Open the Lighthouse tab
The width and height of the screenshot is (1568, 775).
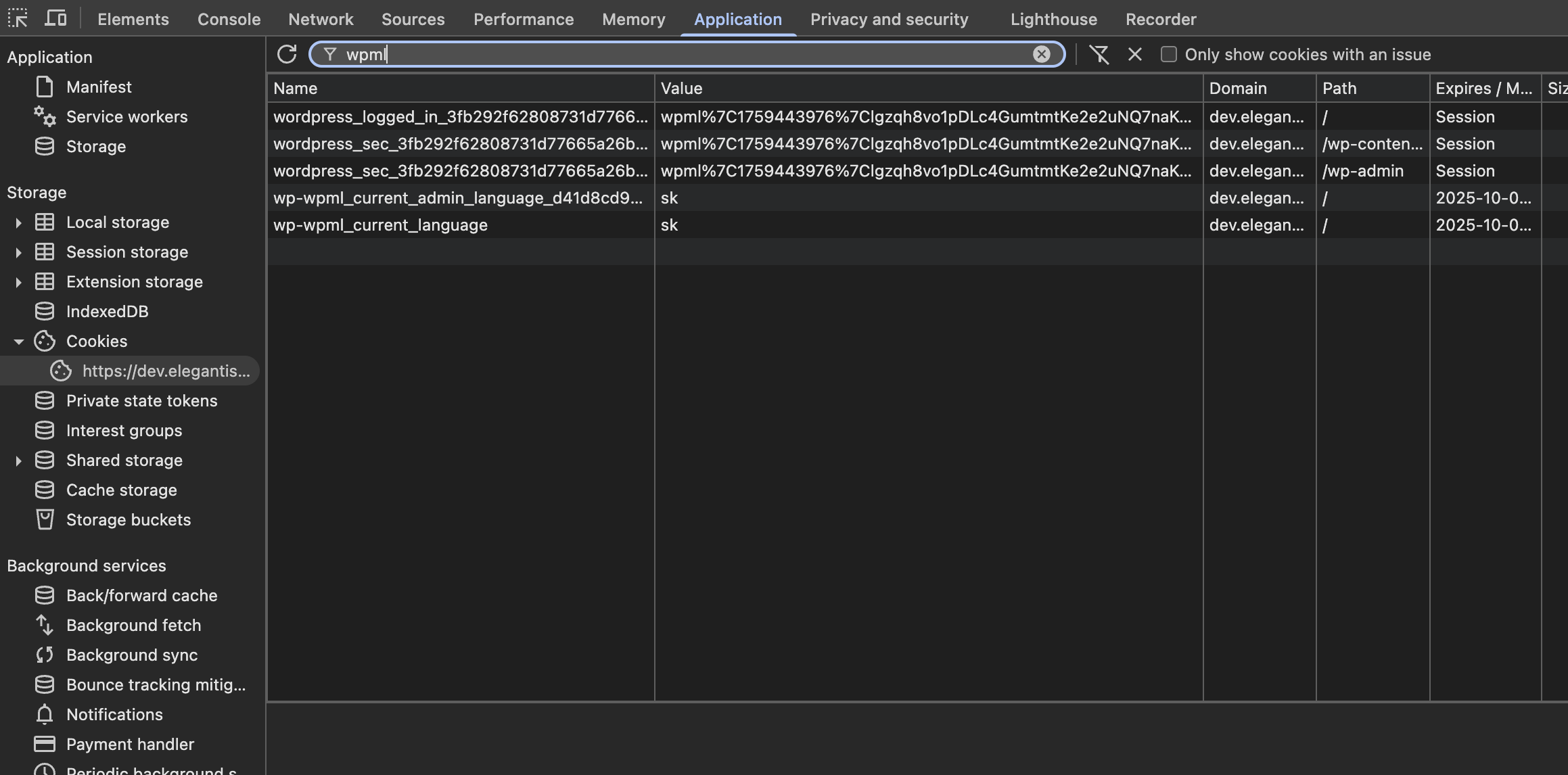(x=1053, y=19)
